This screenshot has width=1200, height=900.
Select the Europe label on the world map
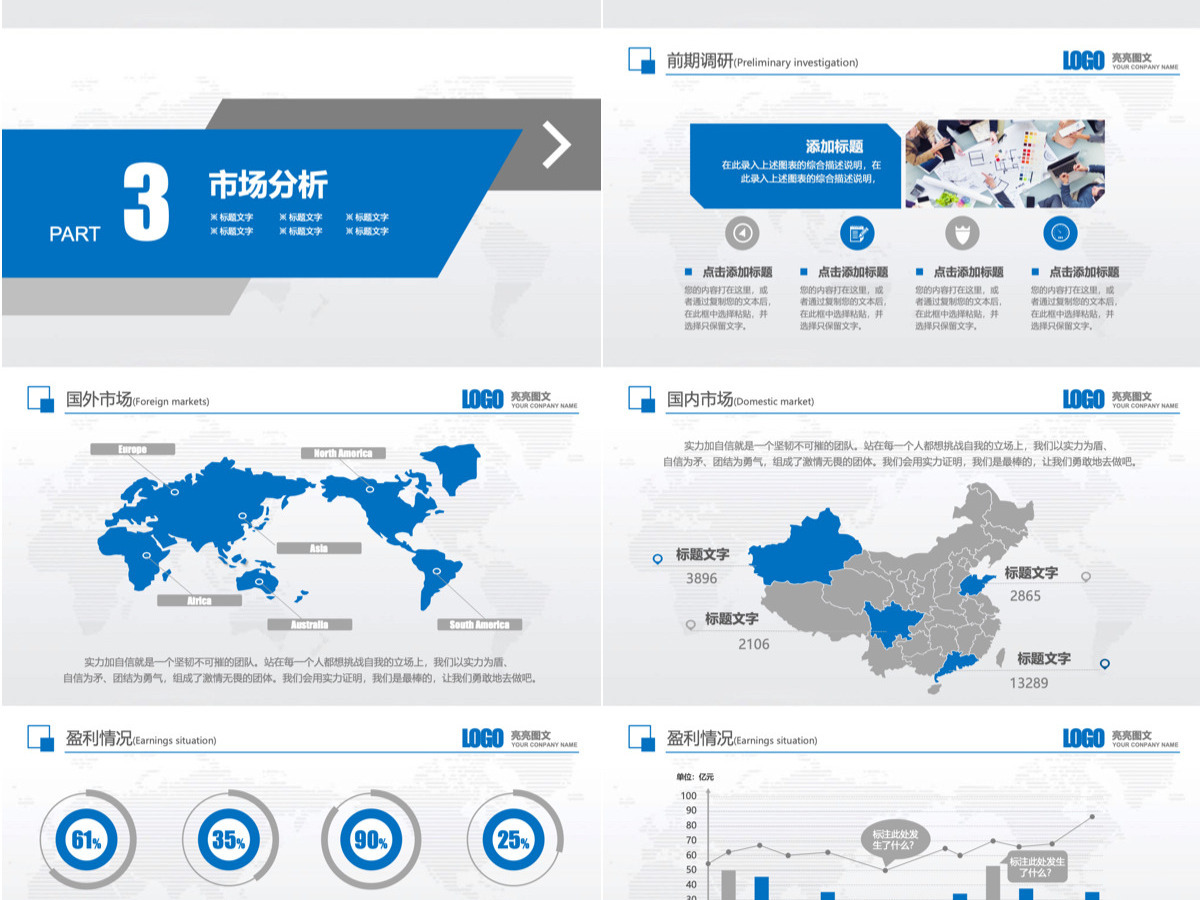pyautogui.click(x=132, y=449)
